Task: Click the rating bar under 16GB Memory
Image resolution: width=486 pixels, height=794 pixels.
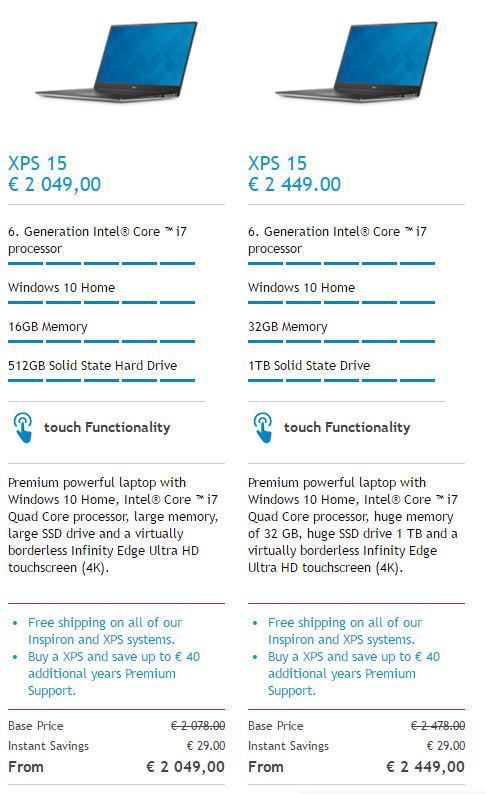Action: (x=101, y=341)
